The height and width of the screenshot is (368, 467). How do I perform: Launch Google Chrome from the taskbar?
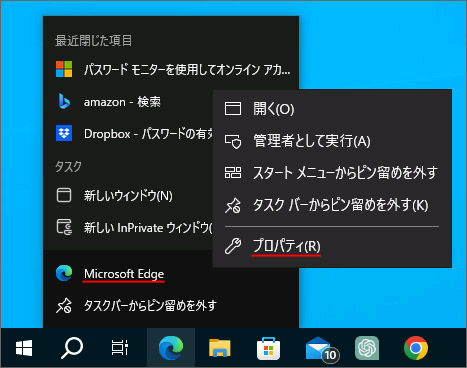[x=416, y=348]
